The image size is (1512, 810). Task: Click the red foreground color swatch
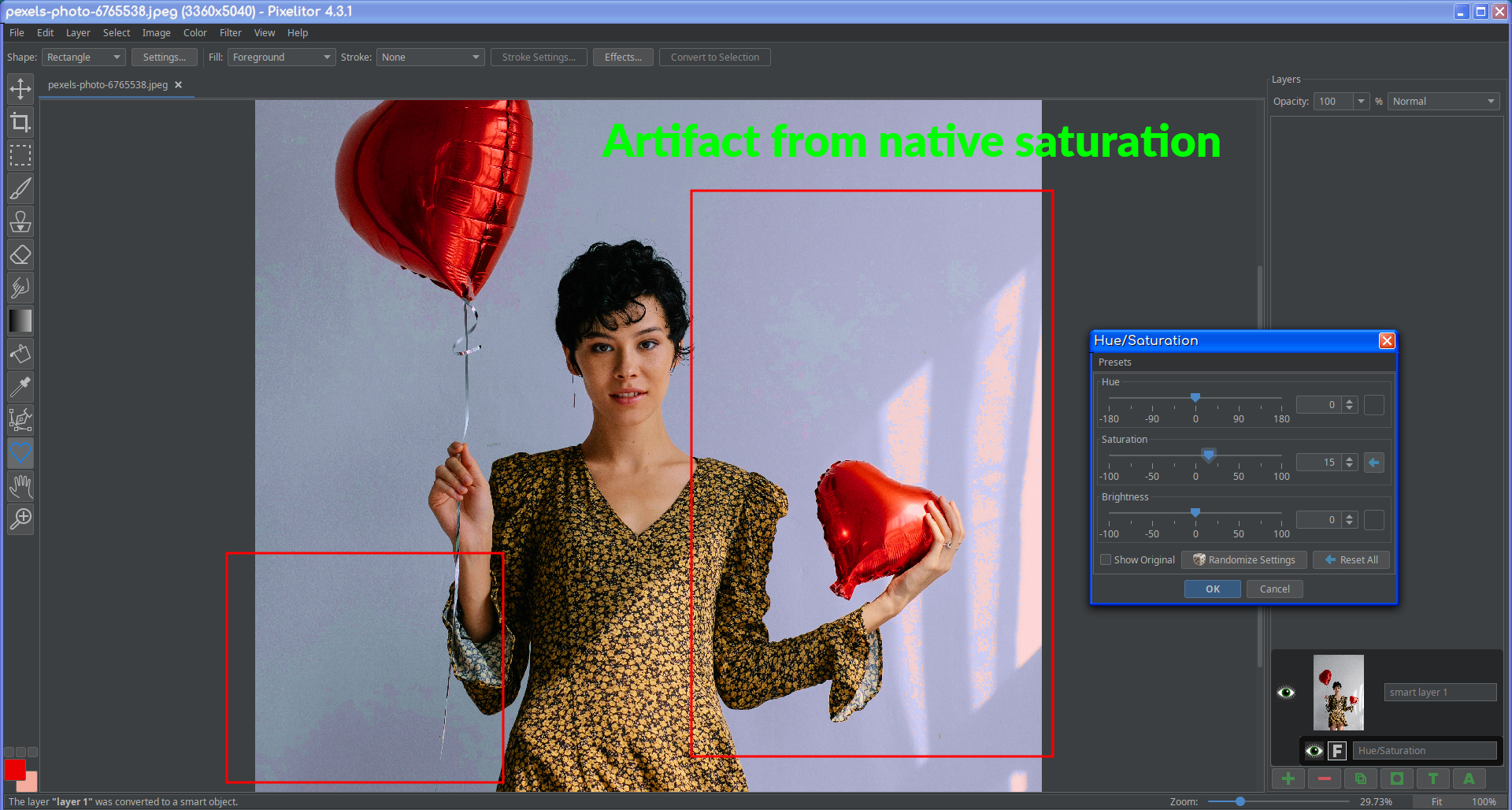click(x=14, y=769)
